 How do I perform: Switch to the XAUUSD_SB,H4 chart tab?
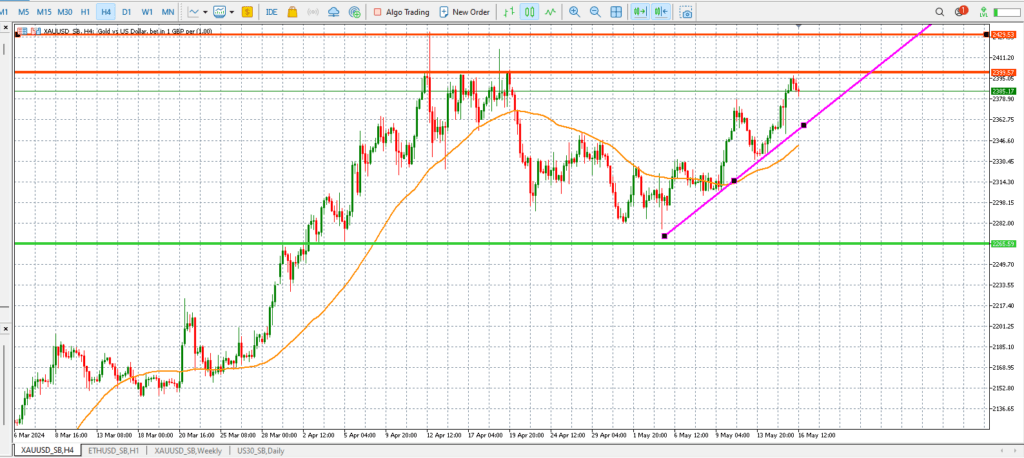(47, 450)
